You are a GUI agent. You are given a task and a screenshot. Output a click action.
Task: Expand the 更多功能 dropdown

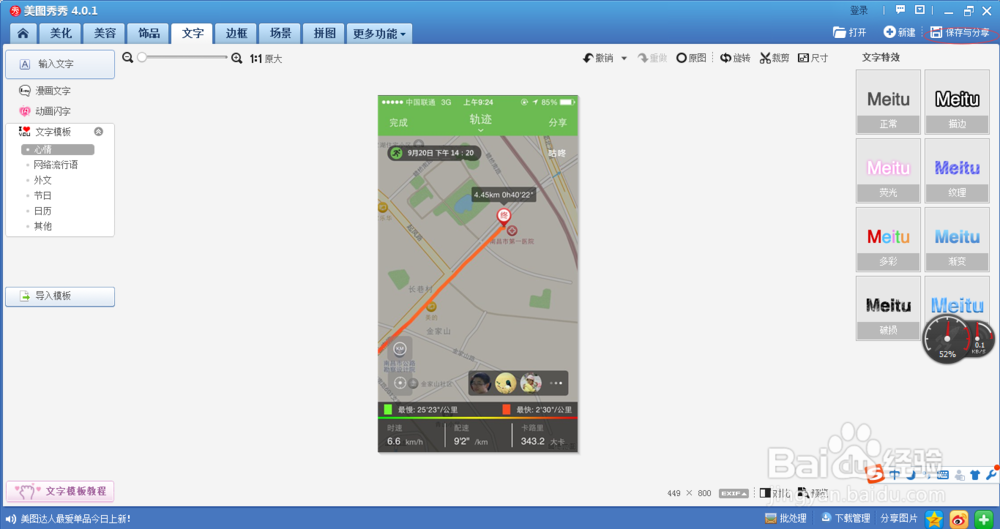click(379, 34)
